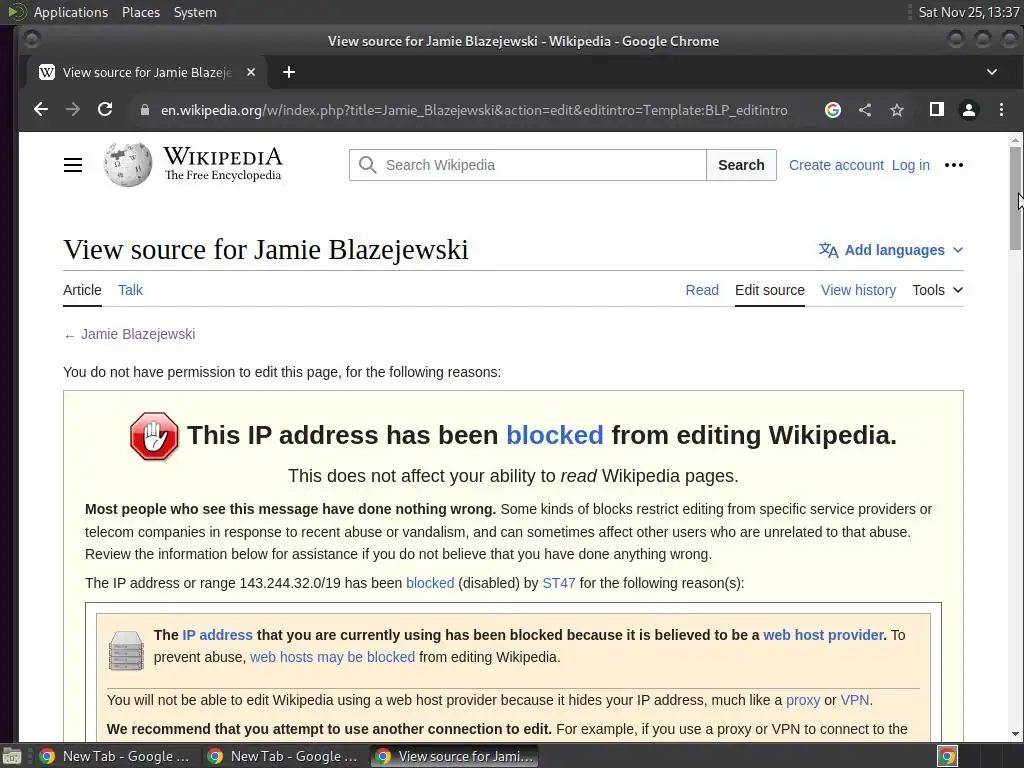Open the Applications menu

click(71, 12)
